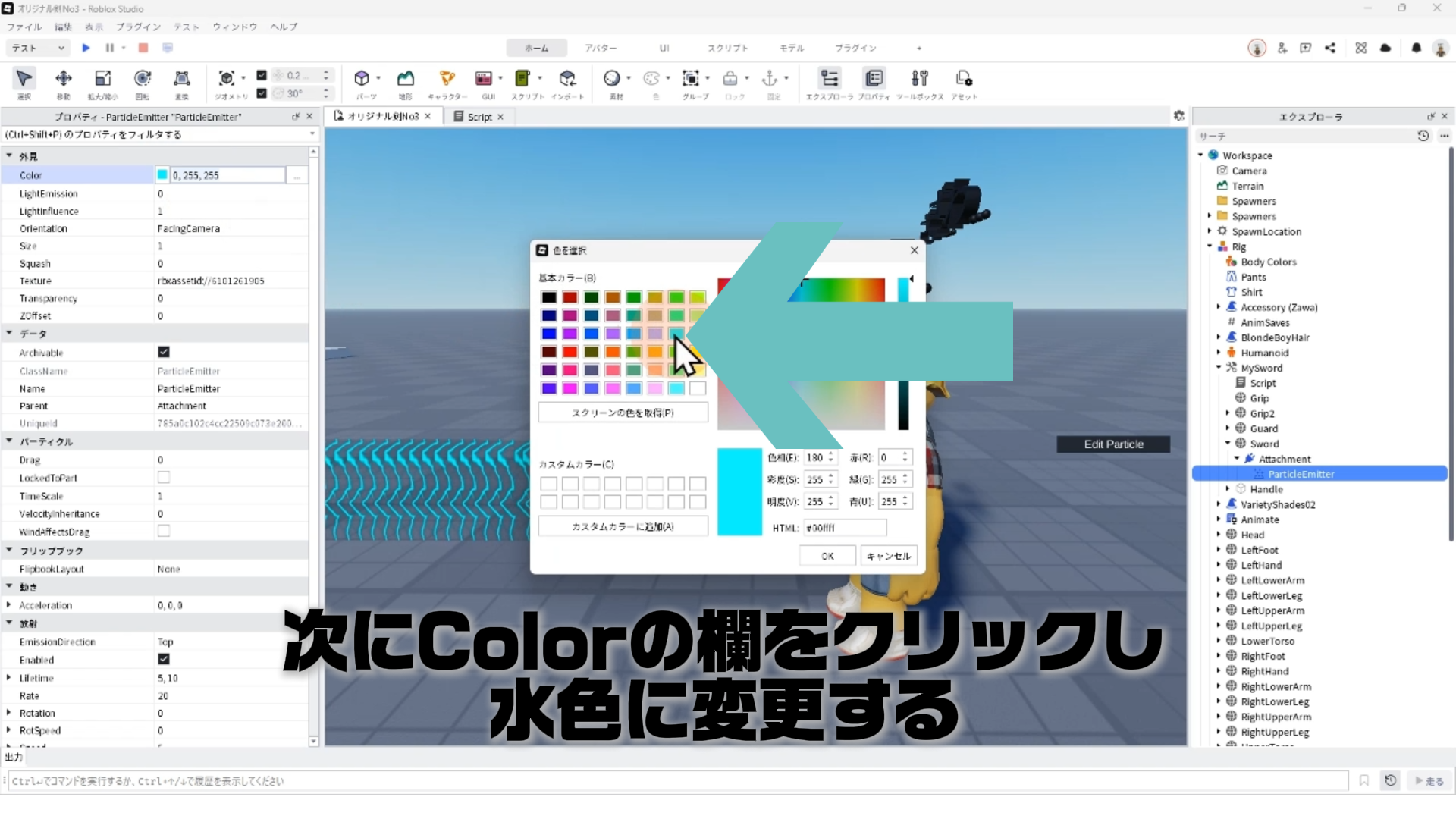This screenshot has height=819, width=1456.
Task: Select the Rotate tool
Action: (143, 79)
